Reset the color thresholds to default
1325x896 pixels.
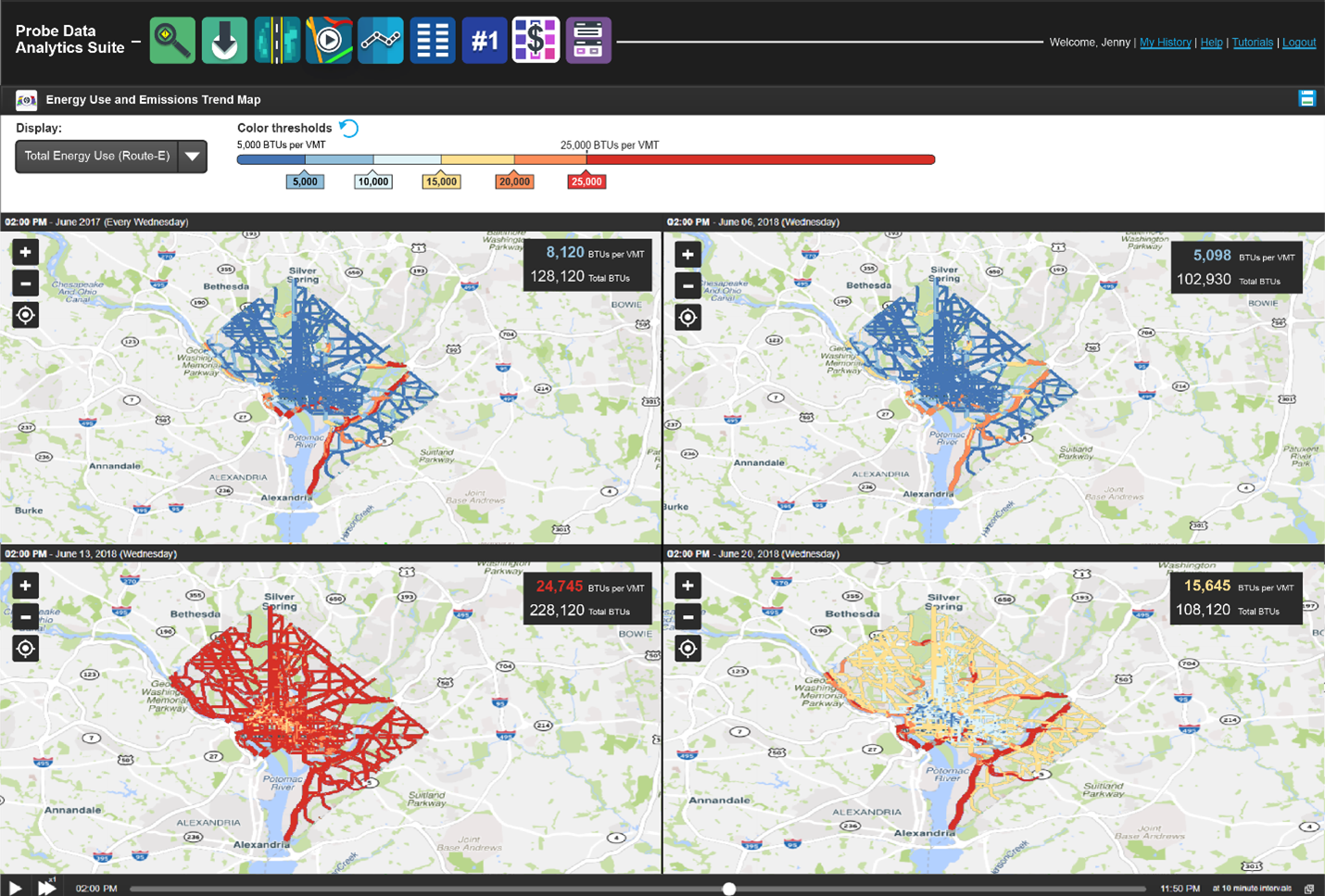[x=348, y=128]
